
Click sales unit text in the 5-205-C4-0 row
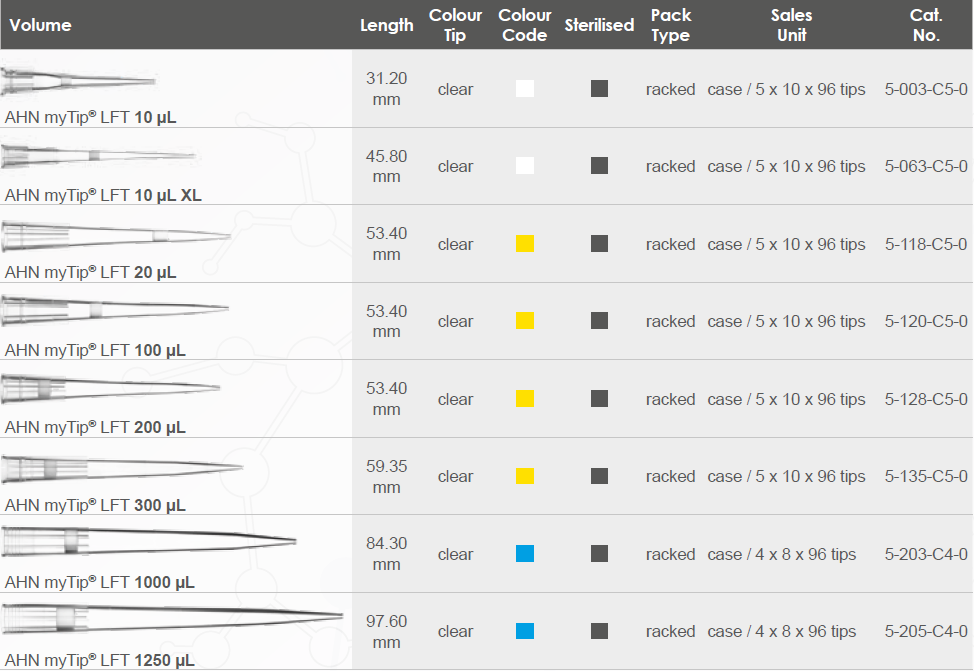tap(781, 631)
